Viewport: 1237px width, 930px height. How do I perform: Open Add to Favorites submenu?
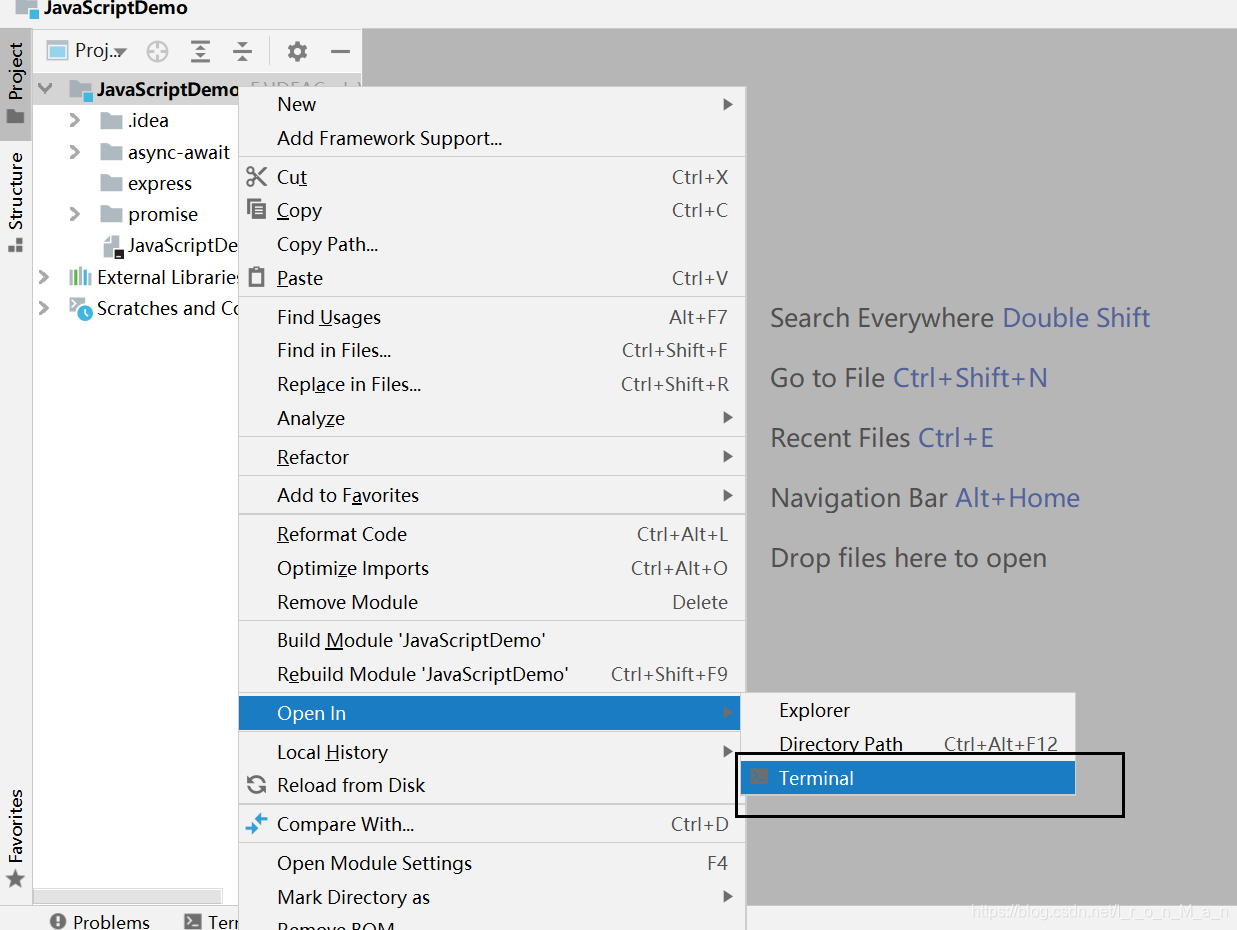point(492,495)
